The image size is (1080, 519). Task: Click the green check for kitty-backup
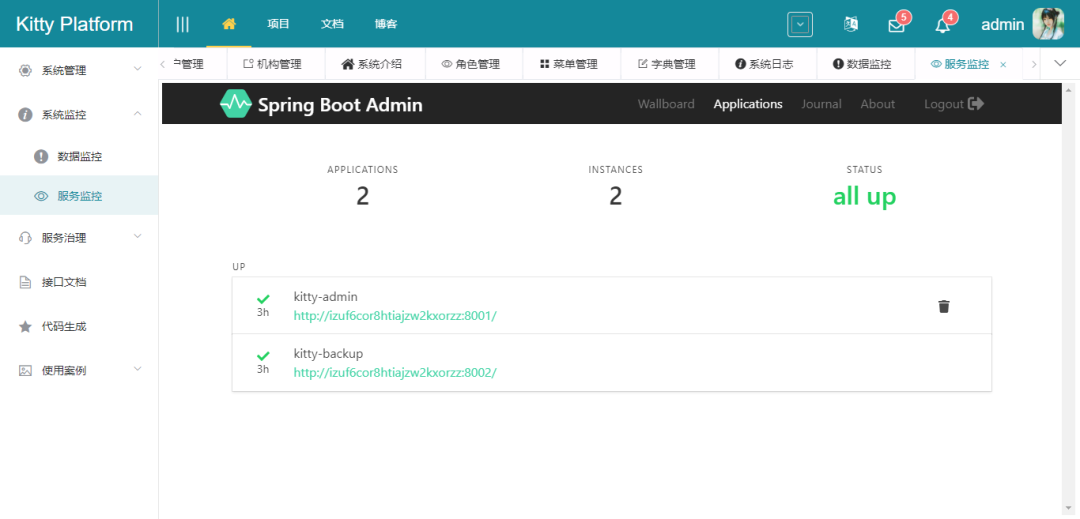click(x=263, y=356)
